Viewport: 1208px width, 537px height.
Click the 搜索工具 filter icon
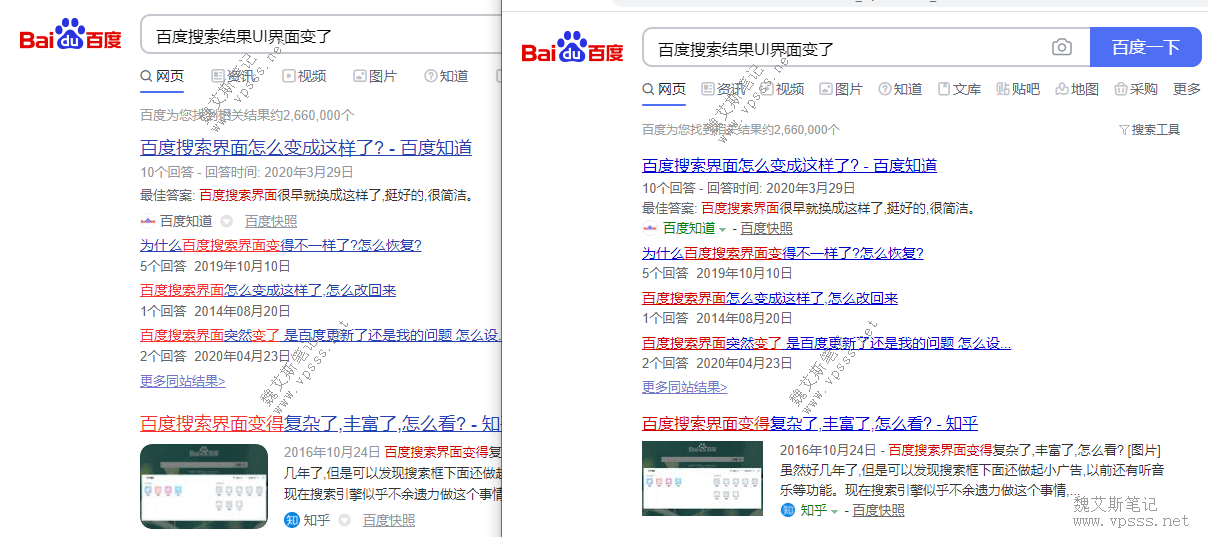[x=1124, y=130]
